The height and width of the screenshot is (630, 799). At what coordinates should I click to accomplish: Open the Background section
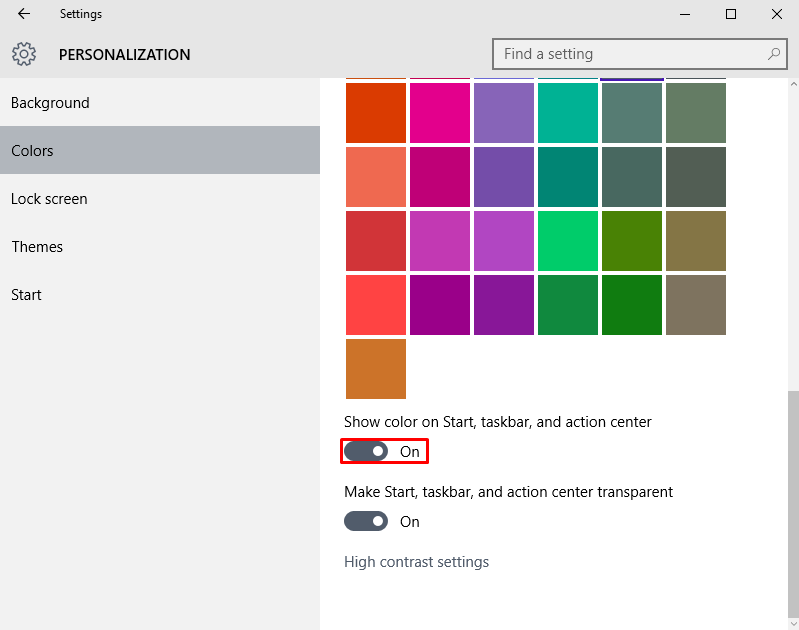coord(160,102)
